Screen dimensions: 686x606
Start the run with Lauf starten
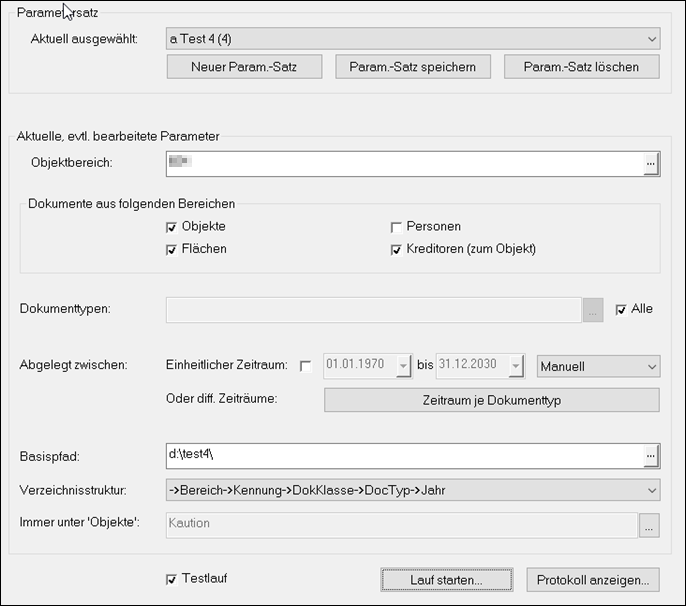point(446,579)
